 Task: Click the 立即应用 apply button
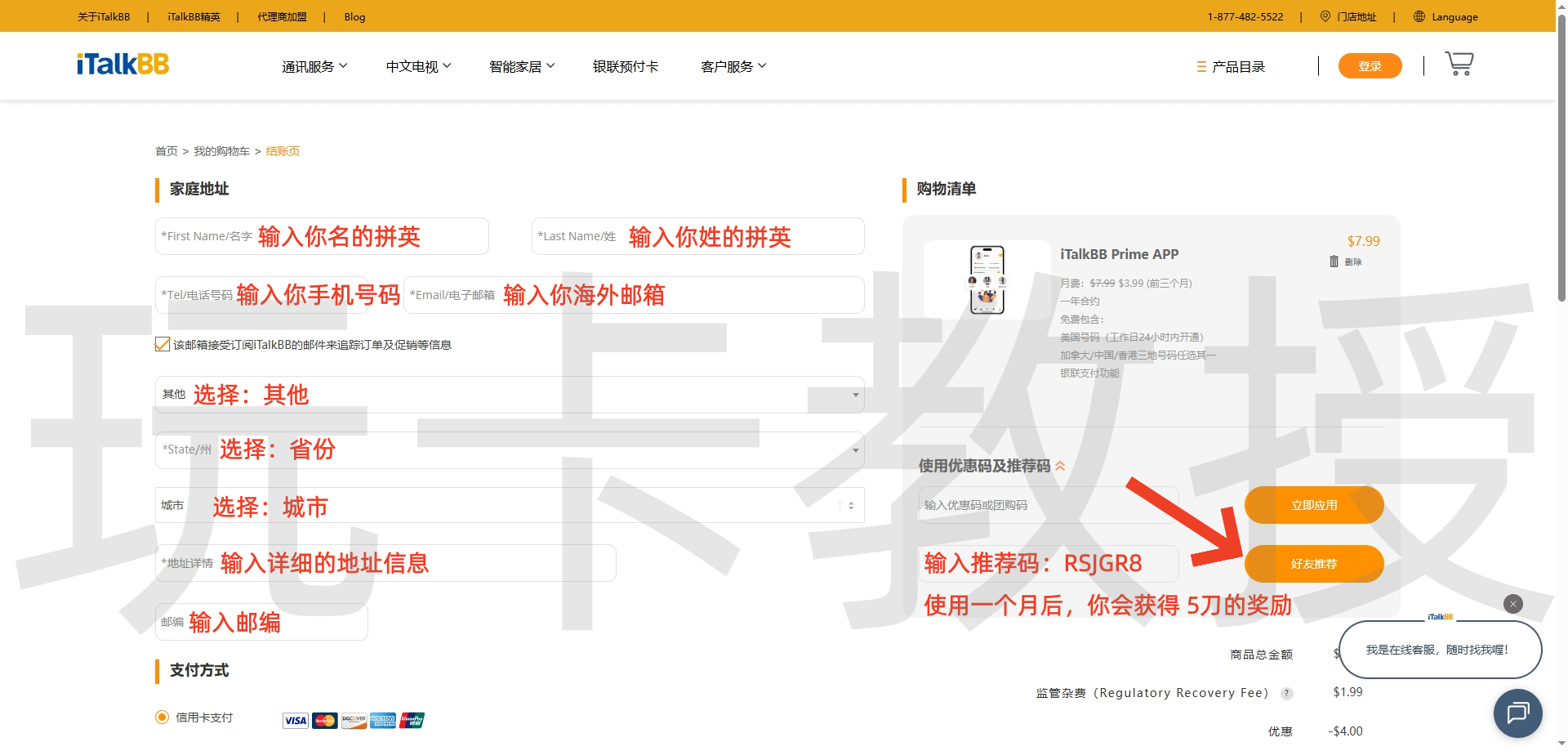[x=1313, y=505]
